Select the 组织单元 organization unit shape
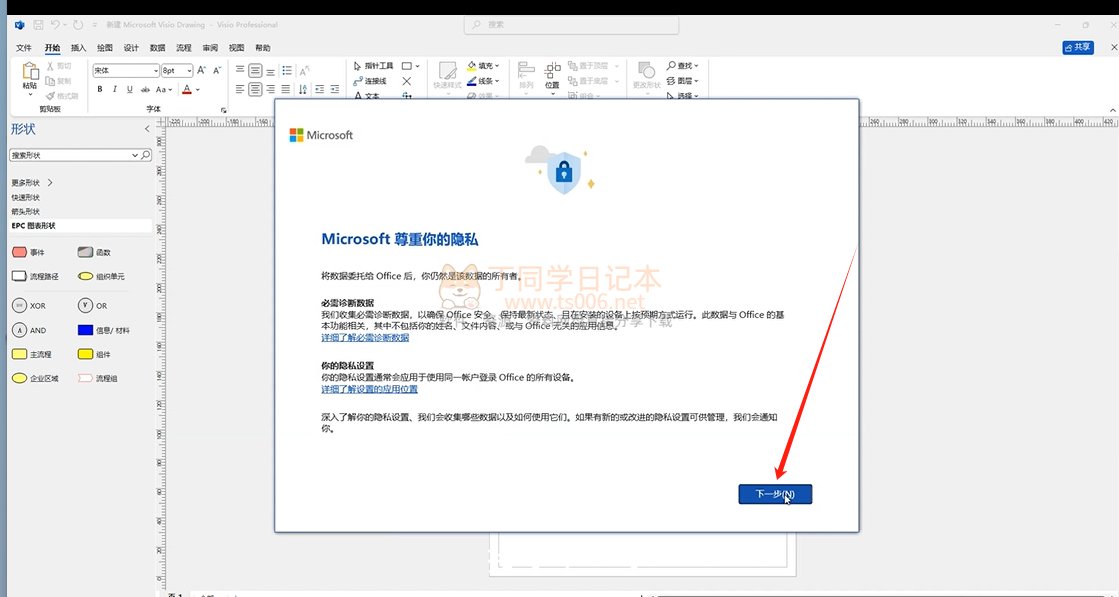 point(101,276)
